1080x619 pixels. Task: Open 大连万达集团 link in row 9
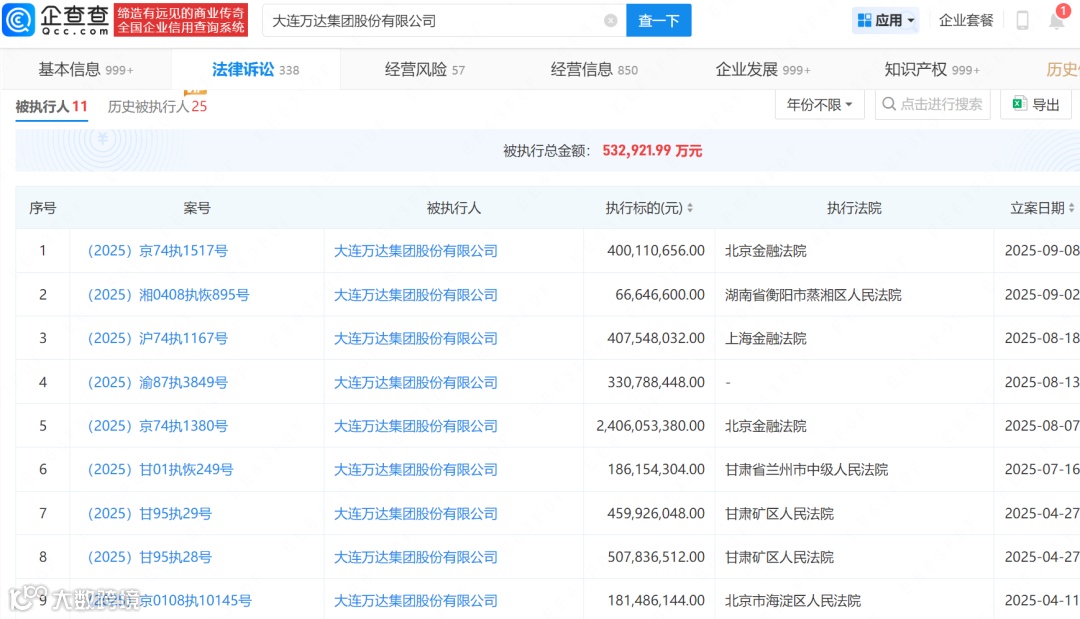415,600
